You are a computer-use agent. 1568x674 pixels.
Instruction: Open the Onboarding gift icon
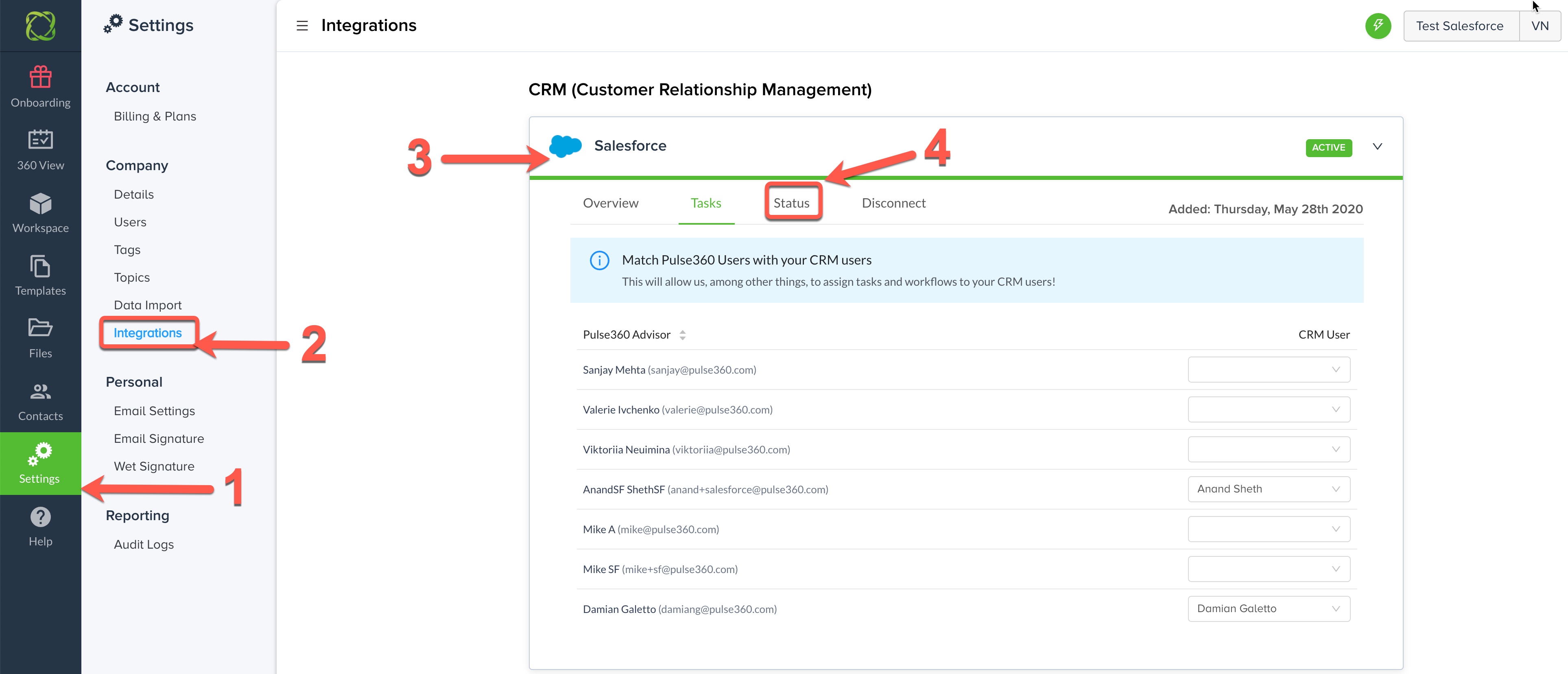[40, 77]
